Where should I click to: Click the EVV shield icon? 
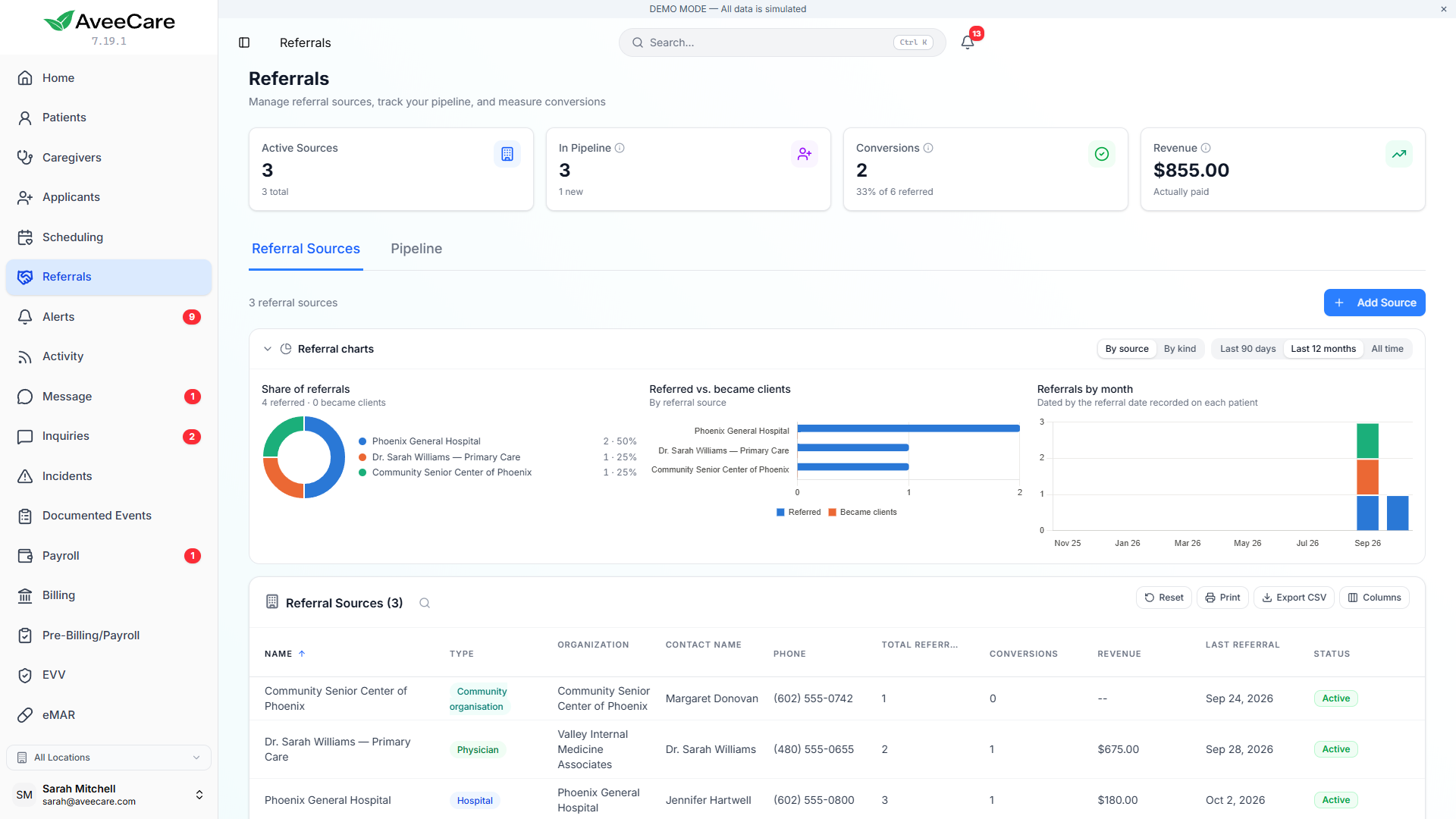tap(25, 675)
